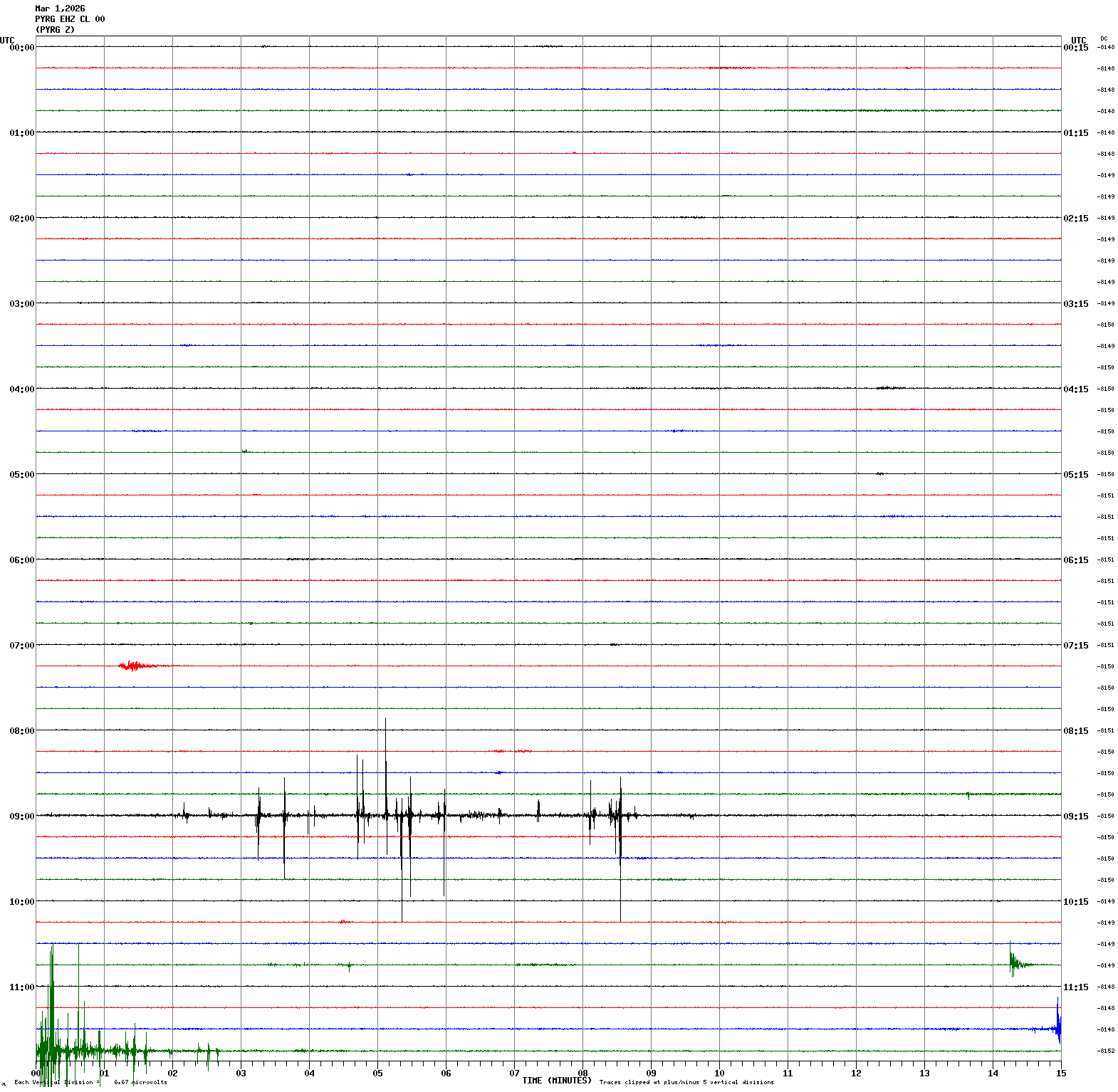Click the green event near minute 14
The width and height of the screenshot is (1118, 1092).
coord(1015,962)
